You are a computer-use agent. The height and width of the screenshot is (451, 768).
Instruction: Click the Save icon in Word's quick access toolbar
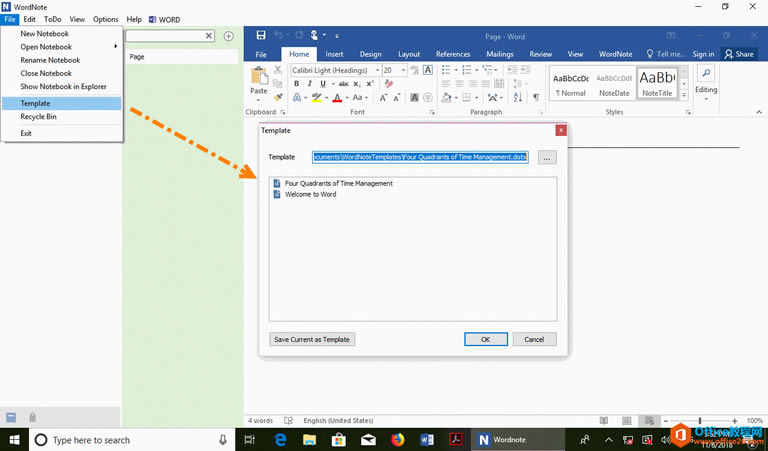[261, 35]
